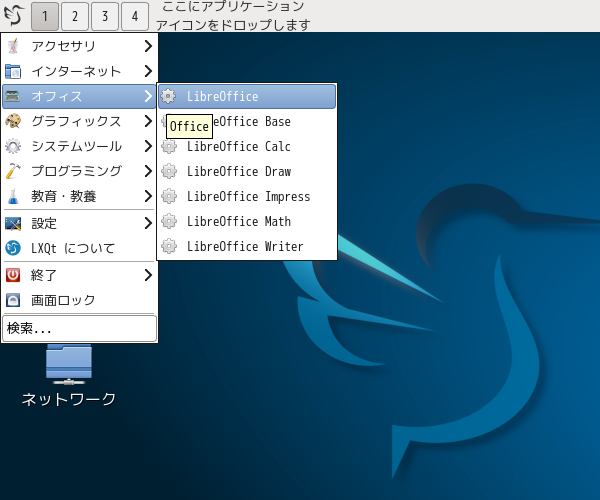600x500 pixels.
Task: Switch to desktop 2
Action: [75, 16]
